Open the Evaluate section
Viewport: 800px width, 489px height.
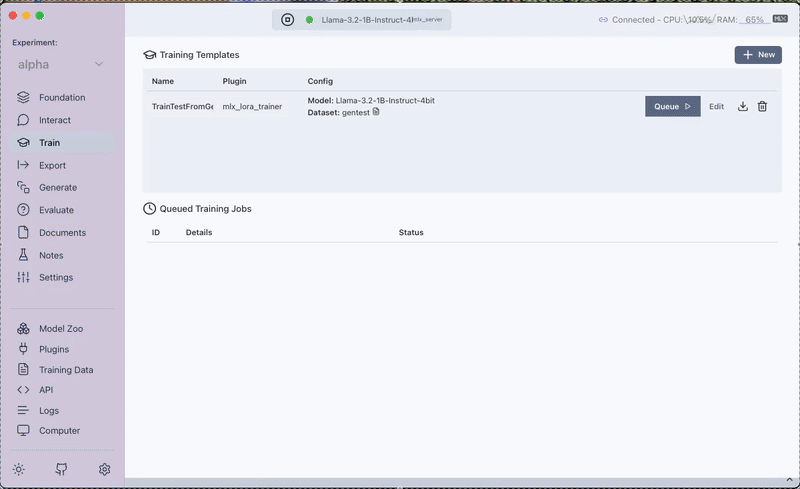tap(56, 210)
